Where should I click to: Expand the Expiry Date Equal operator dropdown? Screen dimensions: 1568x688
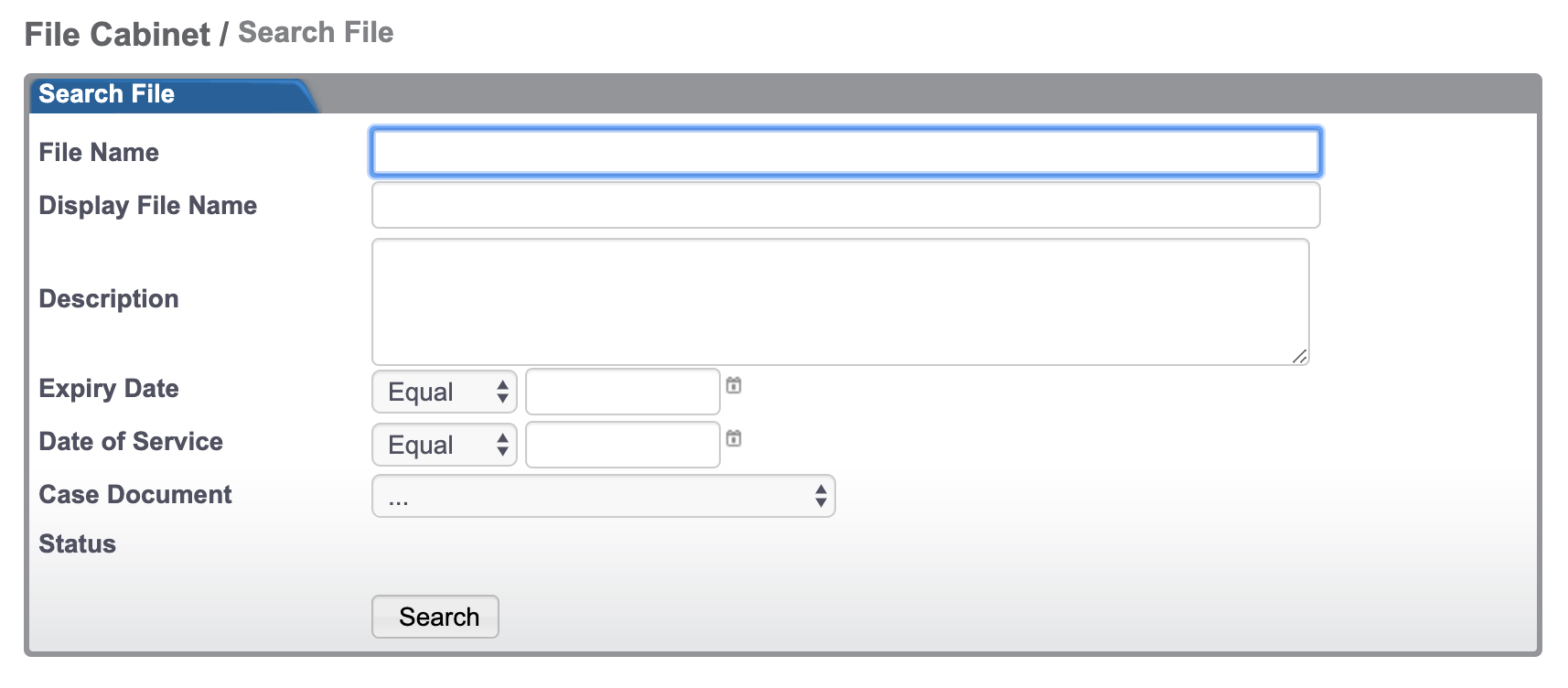tap(445, 392)
